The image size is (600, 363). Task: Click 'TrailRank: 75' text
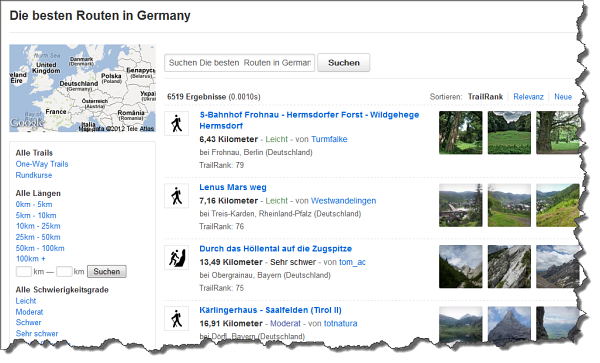click(222, 288)
